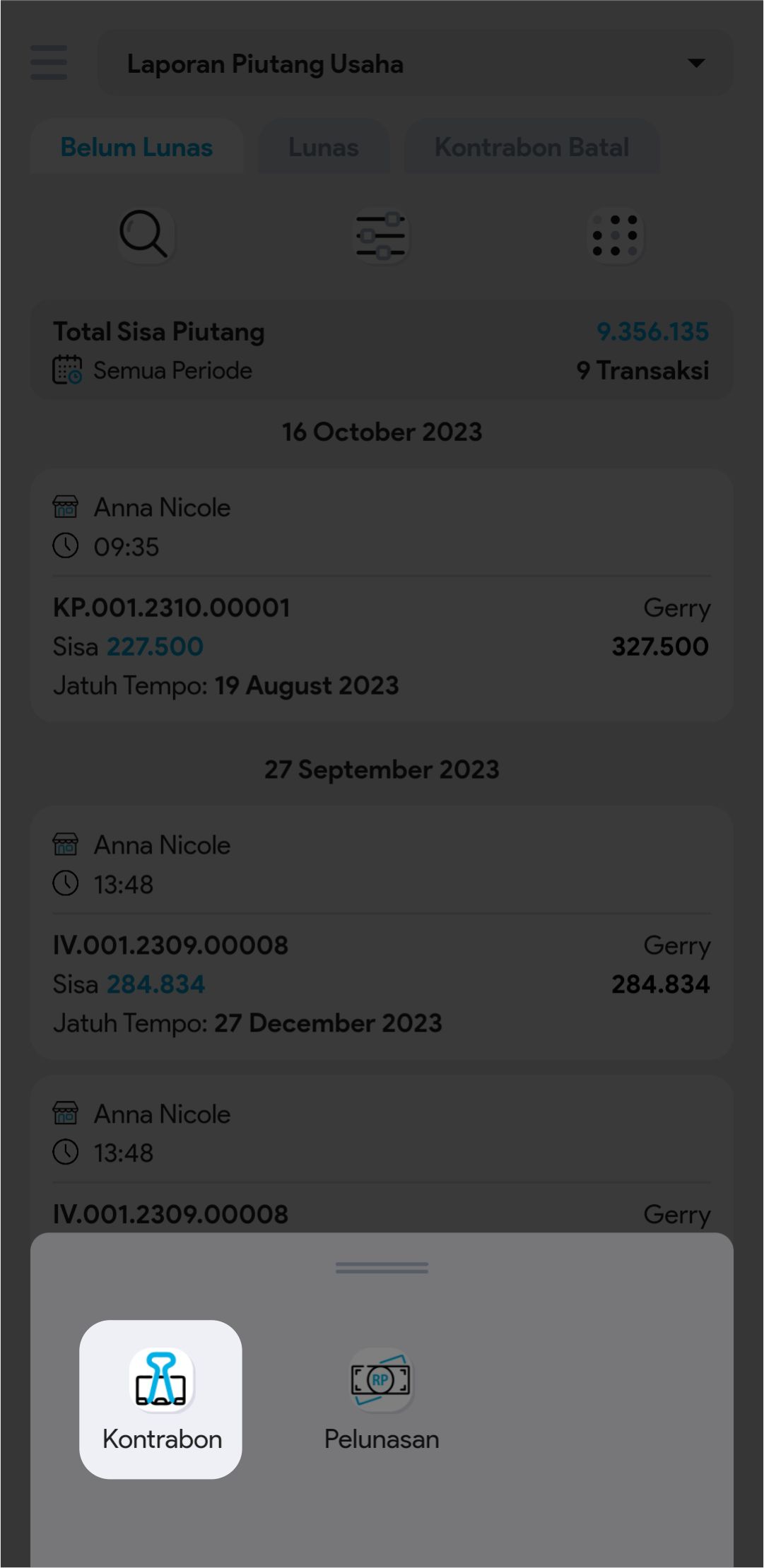Click the store icon in the 09:35 card

pyautogui.click(x=66, y=507)
